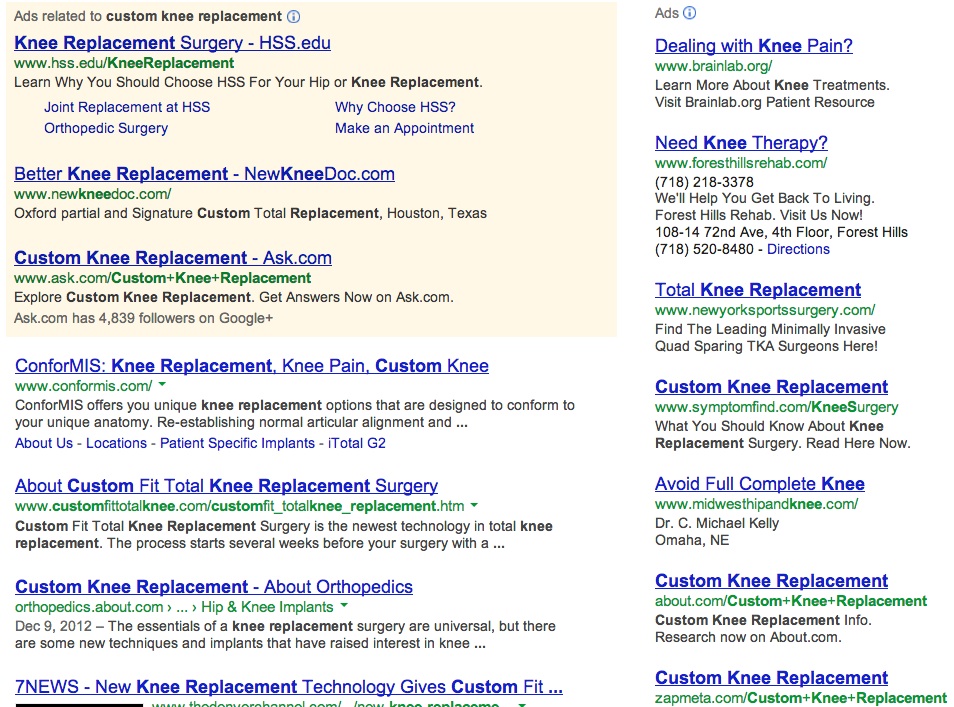
Task: Click the www.foresthillsrehab.com/ URL text
Action: pos(740,163)
